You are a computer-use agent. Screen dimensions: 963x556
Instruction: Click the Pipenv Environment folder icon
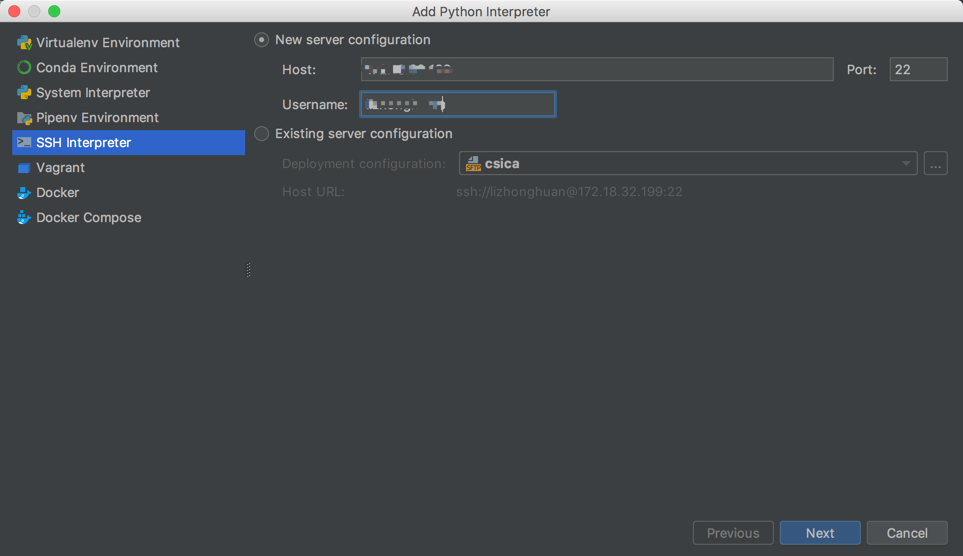(x=24, y=118)
